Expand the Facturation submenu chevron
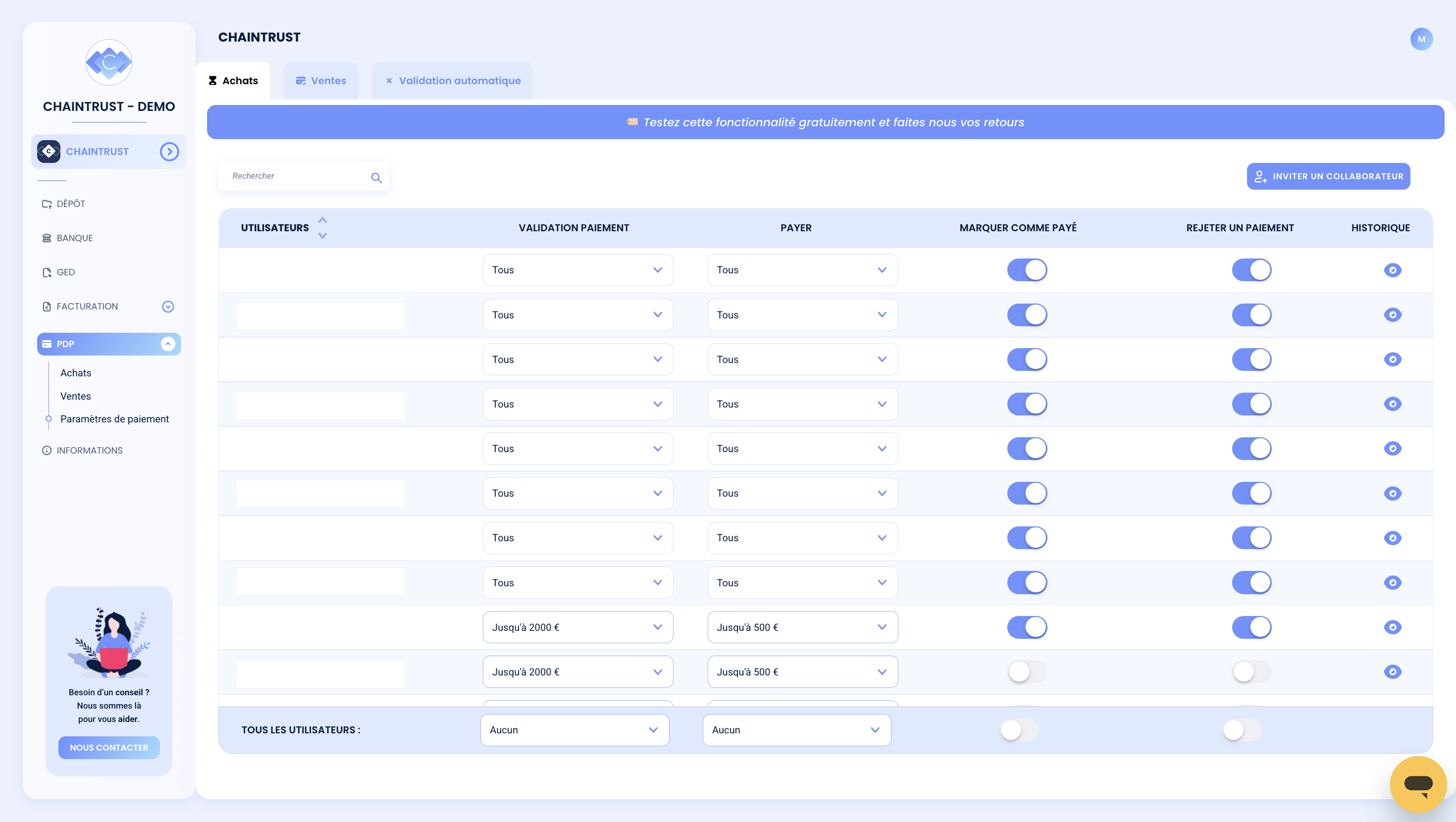This screenshot has width=1456, height=822. pos(168,307)
